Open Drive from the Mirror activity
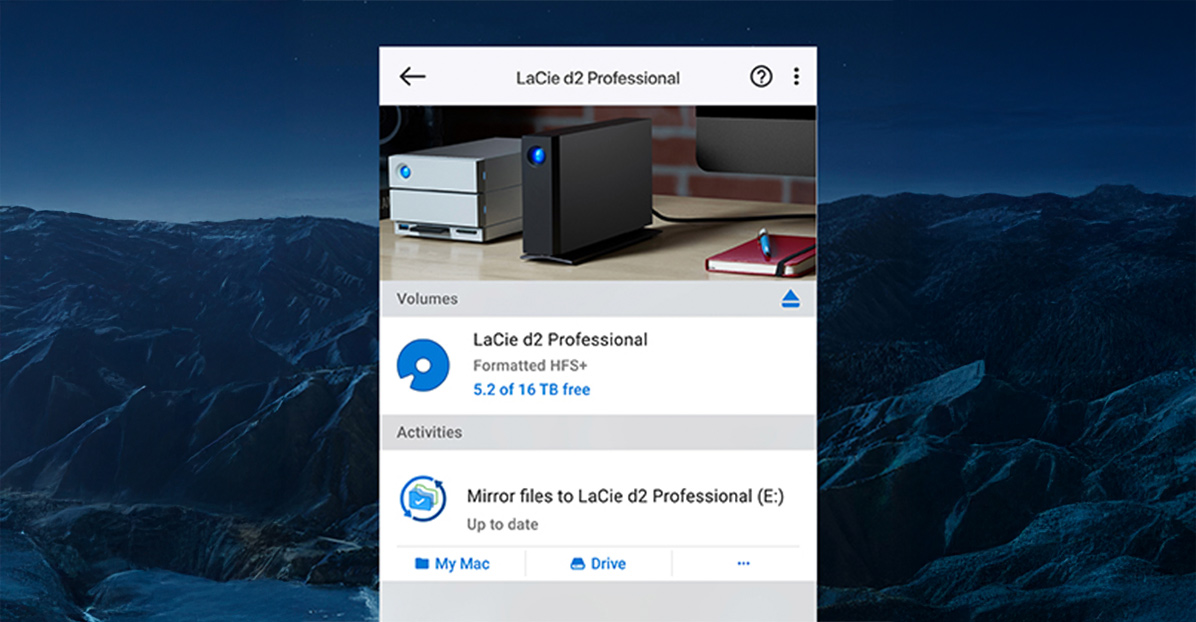This screenshot has height=622, width=1196. pyautogui.click(x=597, y=563)
